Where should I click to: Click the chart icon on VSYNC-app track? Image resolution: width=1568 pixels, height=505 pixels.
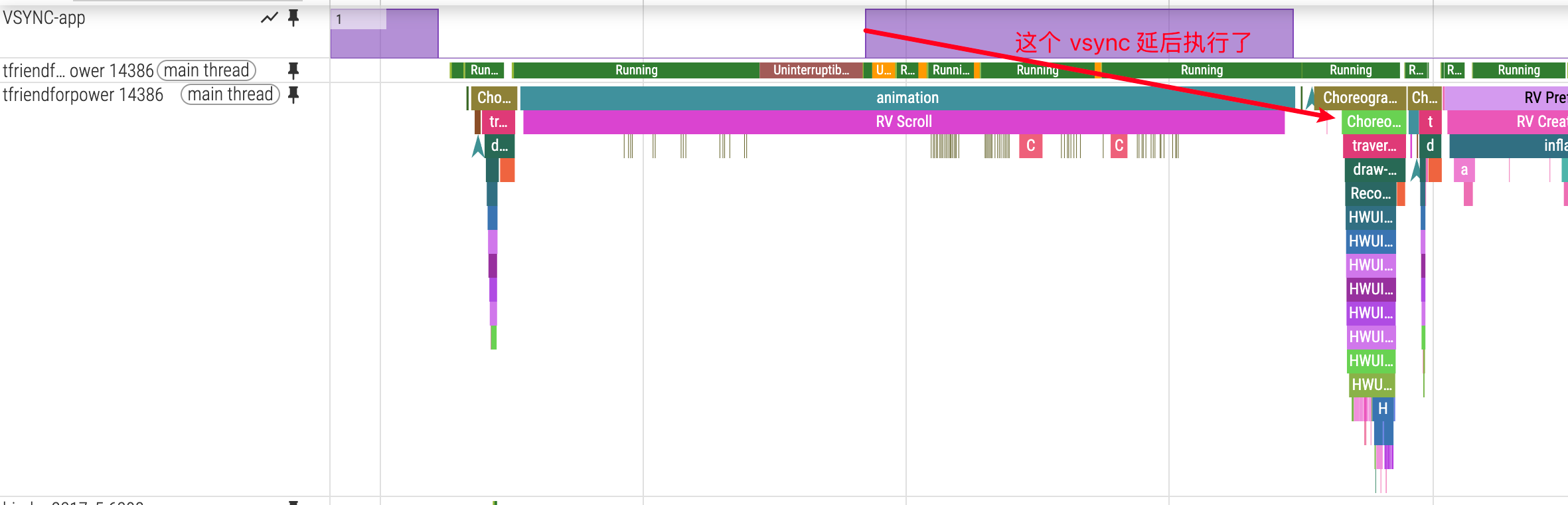point(270,18)
